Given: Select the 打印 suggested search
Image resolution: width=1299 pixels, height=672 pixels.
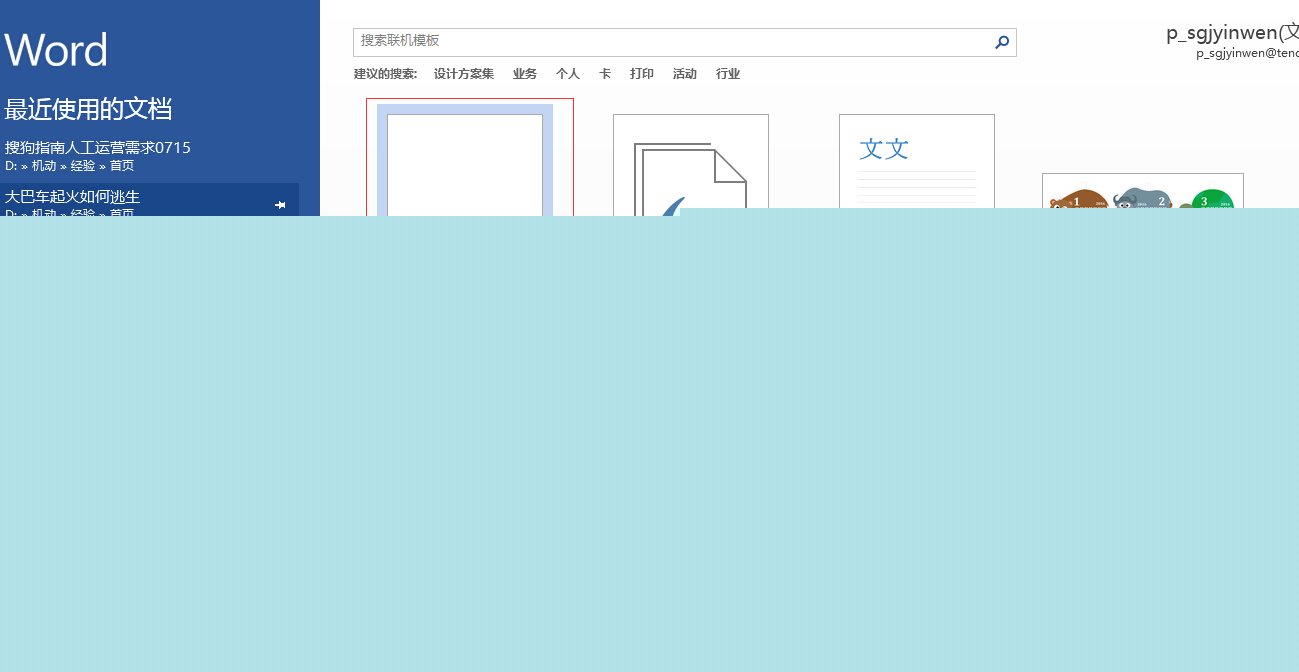Looking at the screenshot, I should (x=642, y=74).
